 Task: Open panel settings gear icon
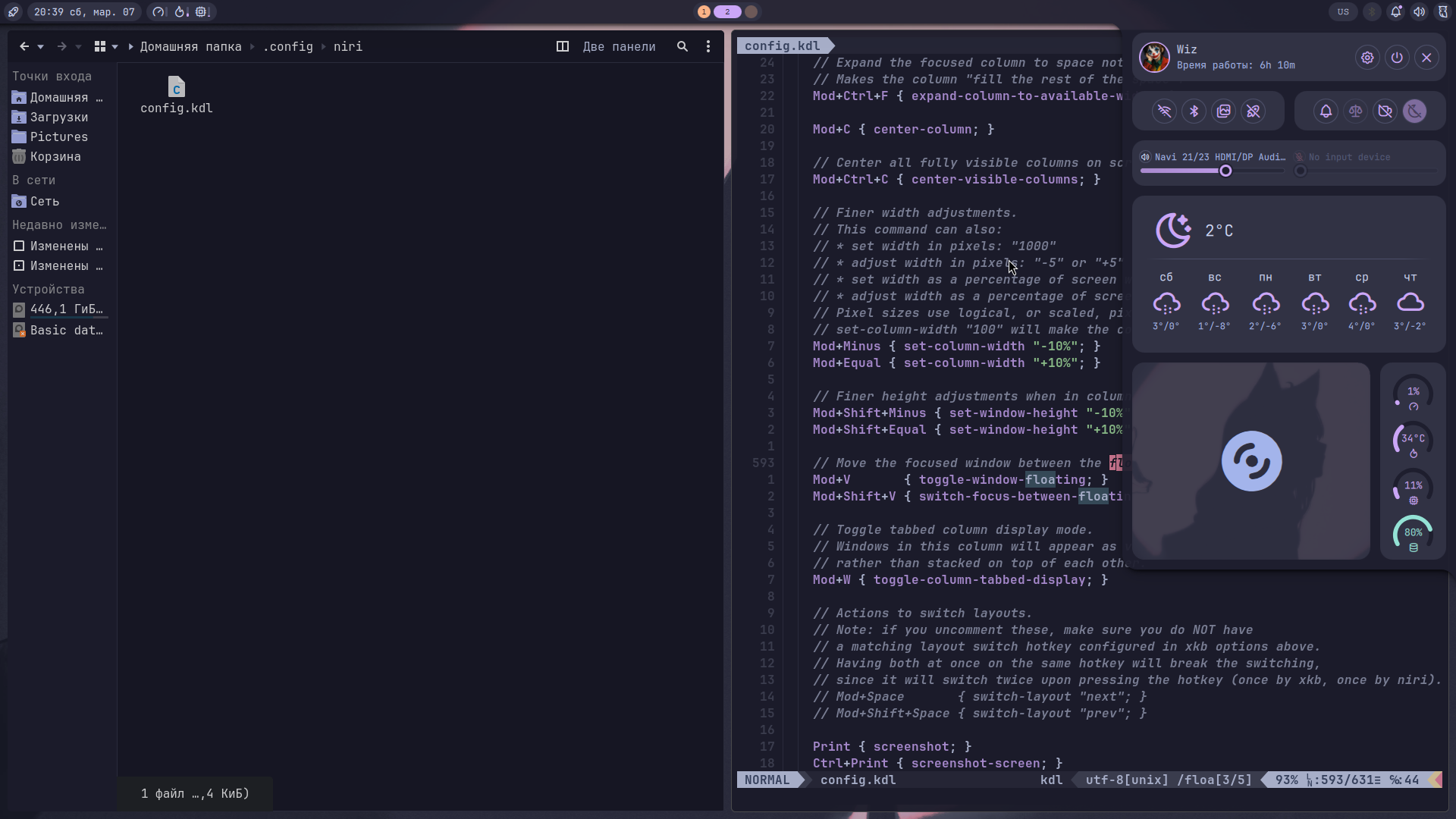pos(1367,58)
